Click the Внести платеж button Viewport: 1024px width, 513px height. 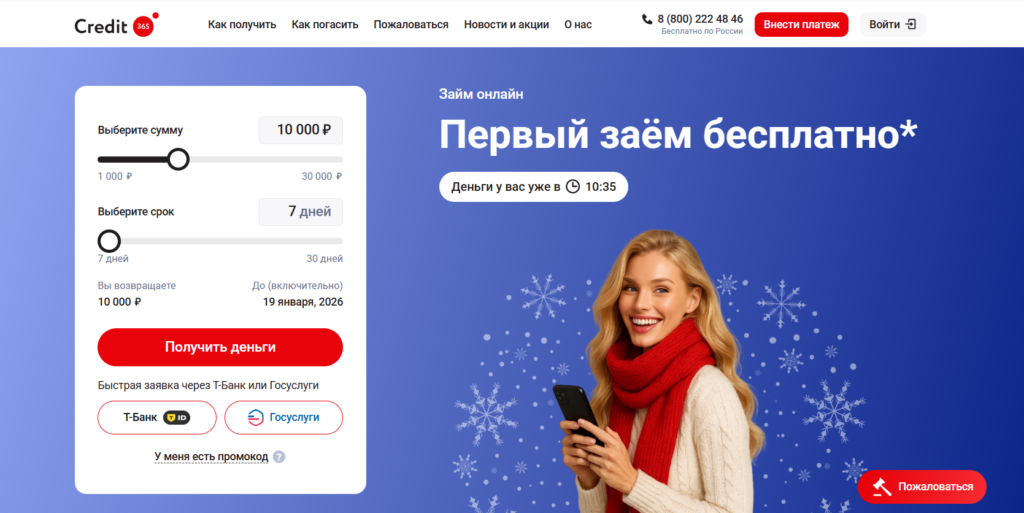tap(801, 25)
